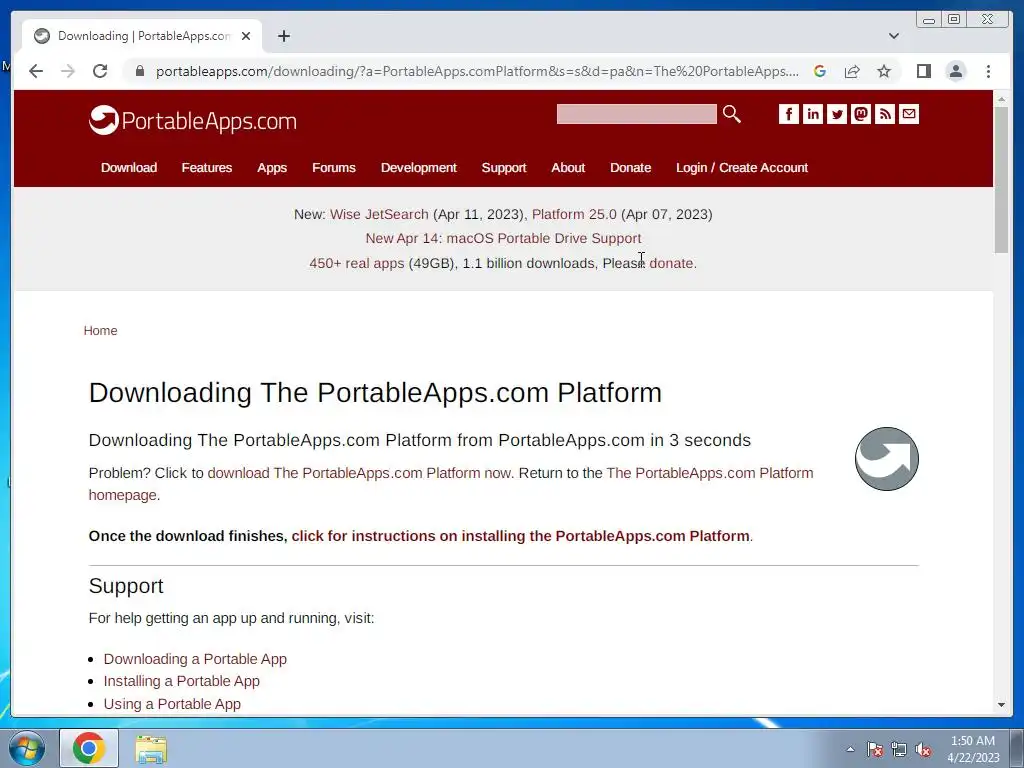This screenshot has height=768, width=1024.
Task: Open the Download menu
Action: [x=129, y=167]
